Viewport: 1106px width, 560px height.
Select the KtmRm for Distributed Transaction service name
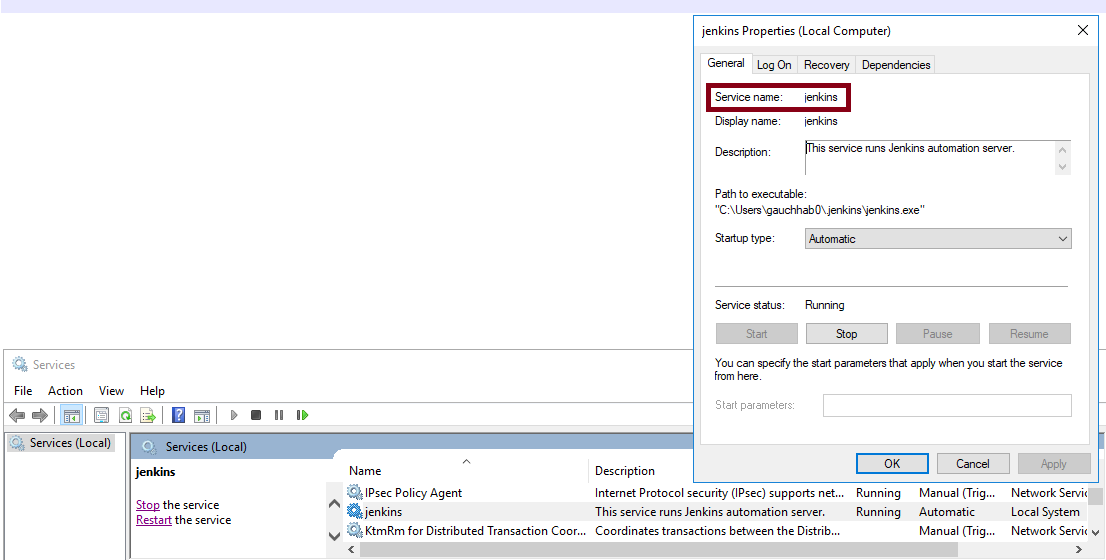coord(475,530)
